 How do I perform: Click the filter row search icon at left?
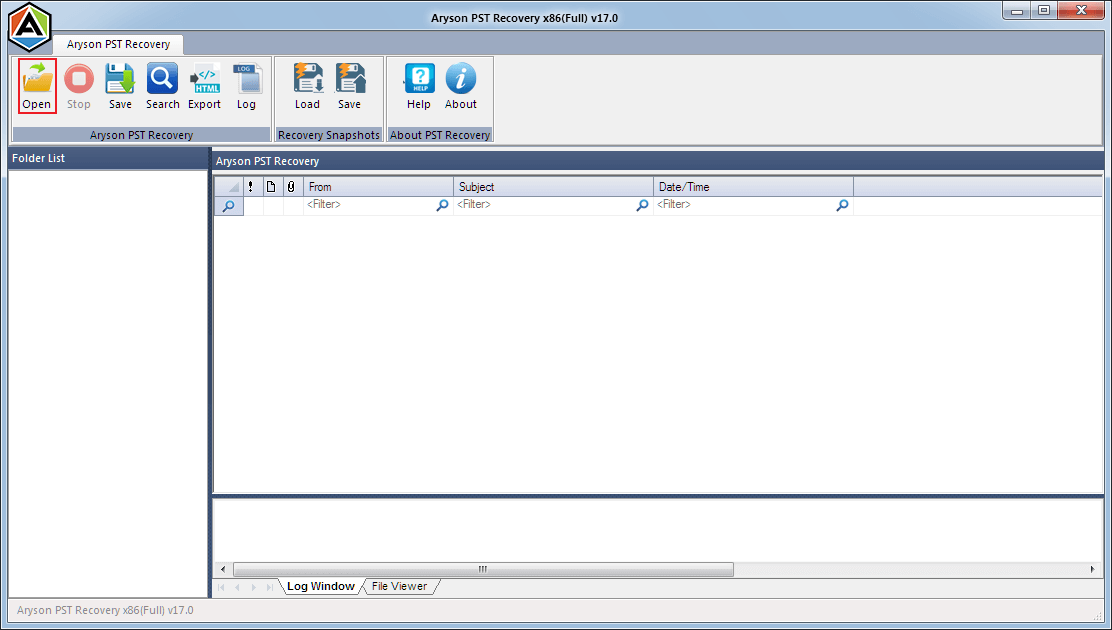click(229, 206)
